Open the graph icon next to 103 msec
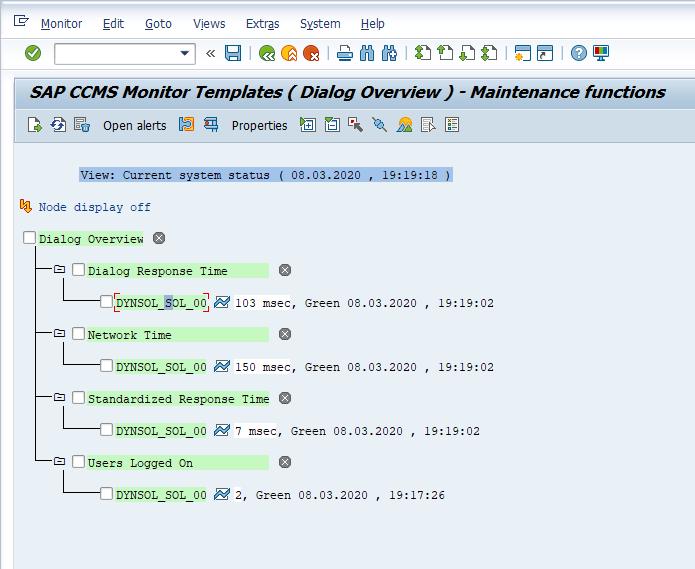695x569 pixels. (222, 302)
